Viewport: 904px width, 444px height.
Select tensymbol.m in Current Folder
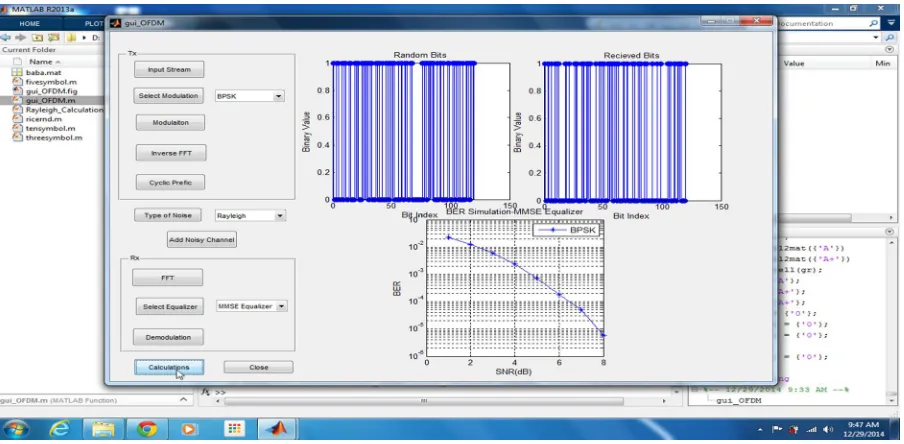click(x=50, y=128)
